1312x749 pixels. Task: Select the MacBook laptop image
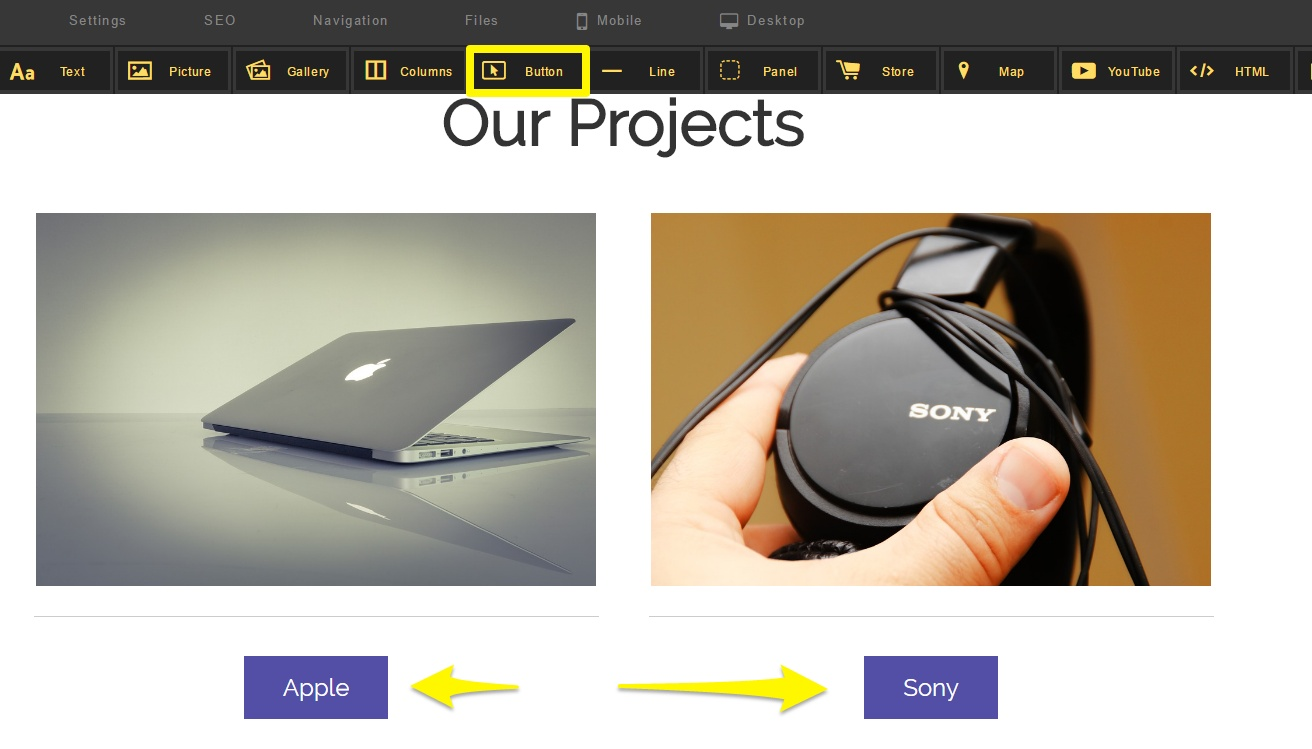(316, 399)
